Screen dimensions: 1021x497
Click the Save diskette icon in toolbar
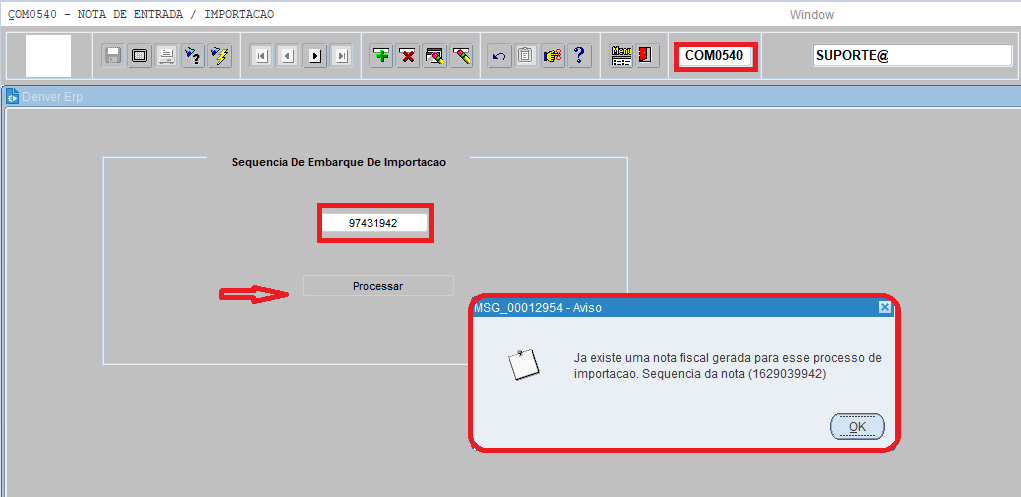[113, 56]
